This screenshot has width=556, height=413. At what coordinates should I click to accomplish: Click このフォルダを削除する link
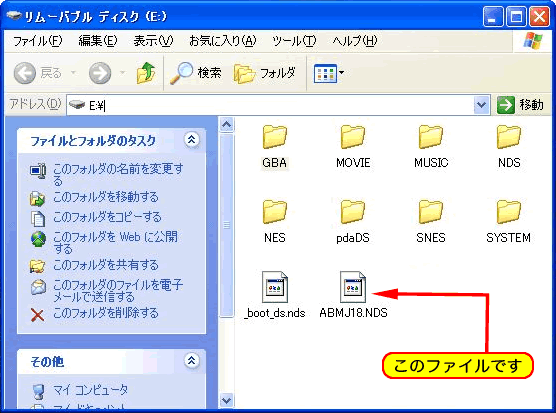105,313
